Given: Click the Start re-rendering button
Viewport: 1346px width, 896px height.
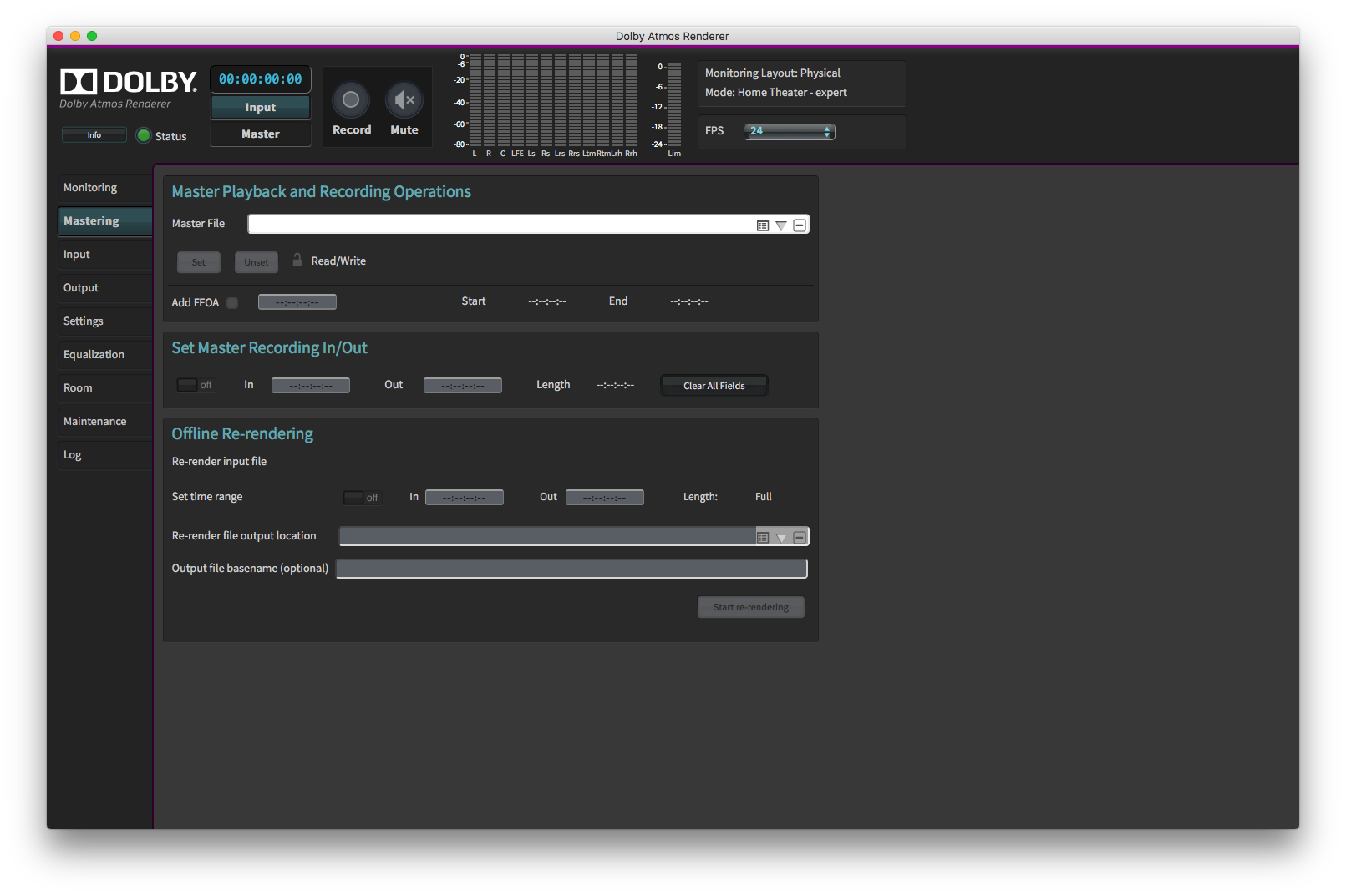Looking at the screenshot, I should (750, 607).
